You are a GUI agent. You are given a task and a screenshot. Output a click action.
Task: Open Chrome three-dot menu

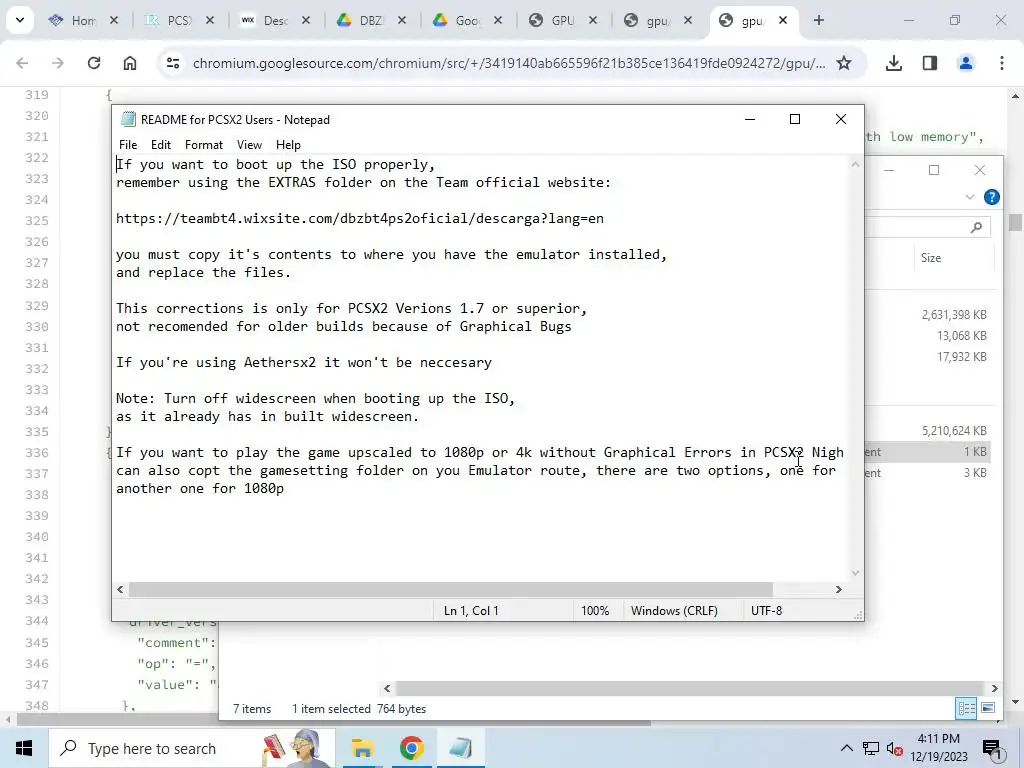[x=1002, y=63]
